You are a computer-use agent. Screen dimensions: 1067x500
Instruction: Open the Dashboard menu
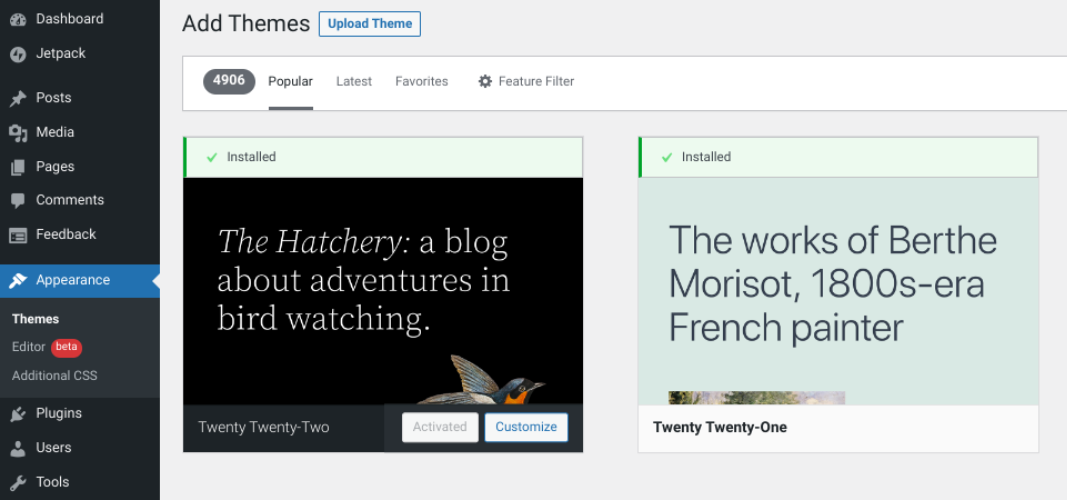[x=80, y=19]
